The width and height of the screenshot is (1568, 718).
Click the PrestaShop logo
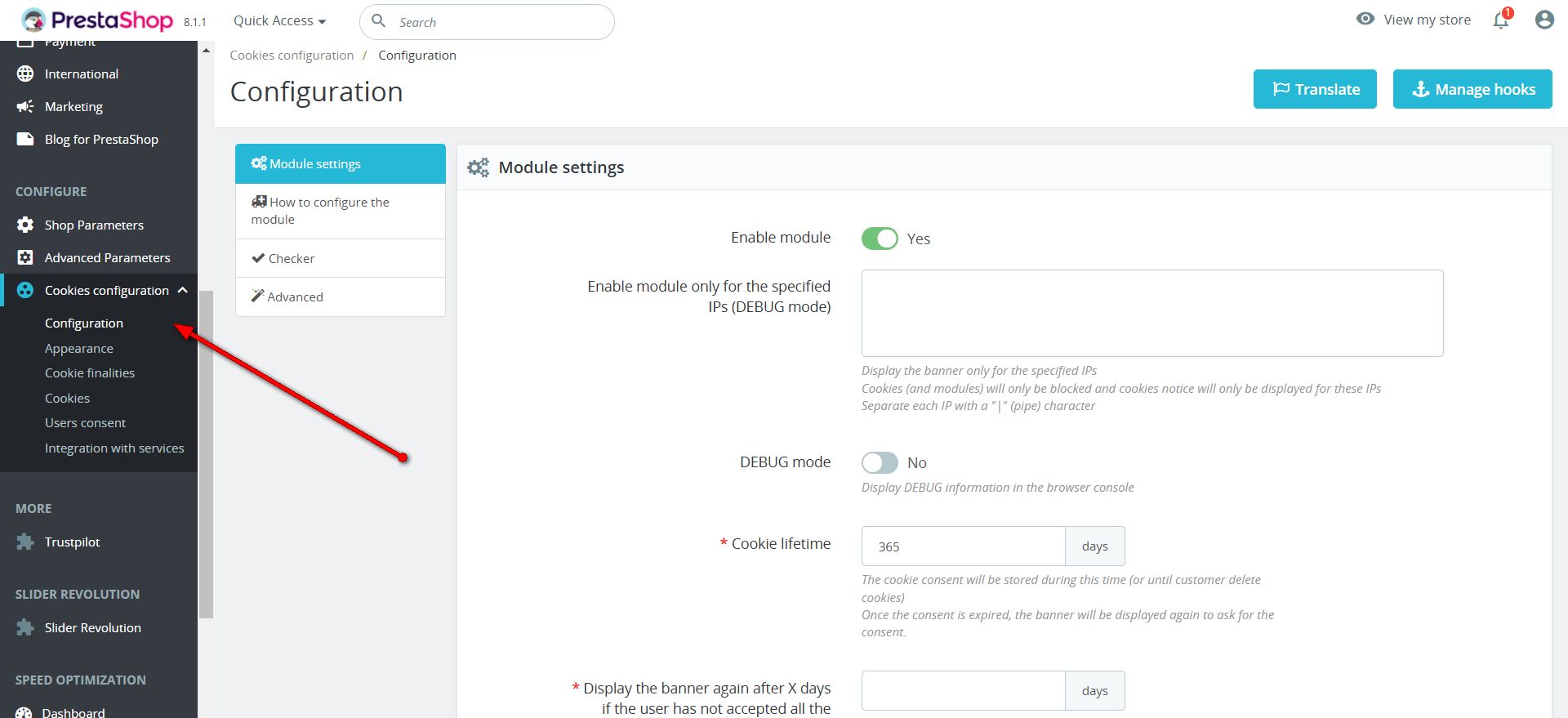(98, 20)
